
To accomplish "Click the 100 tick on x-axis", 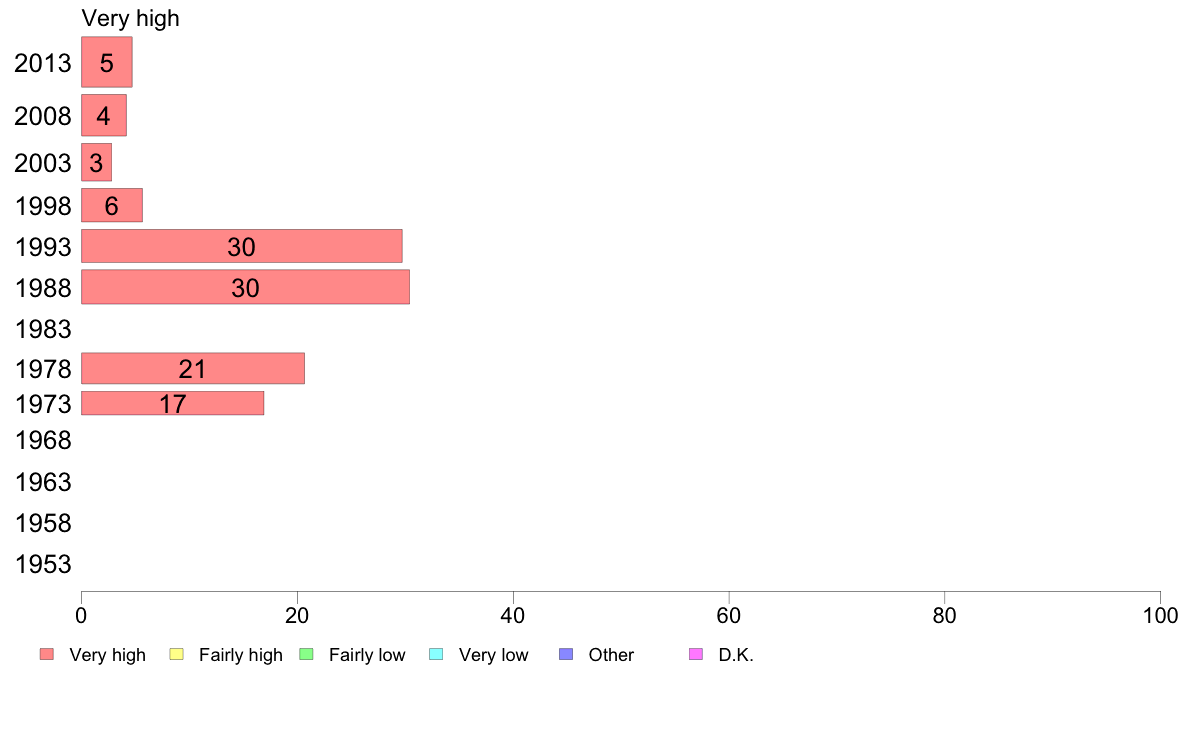I will 1160,615.
